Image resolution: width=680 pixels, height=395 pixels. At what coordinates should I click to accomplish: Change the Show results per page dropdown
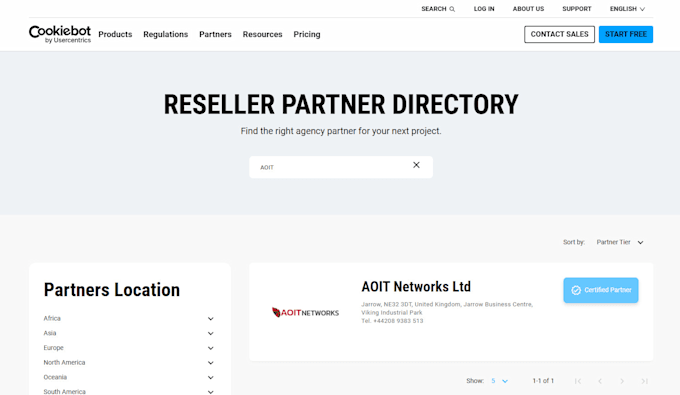tap(499, 381)
